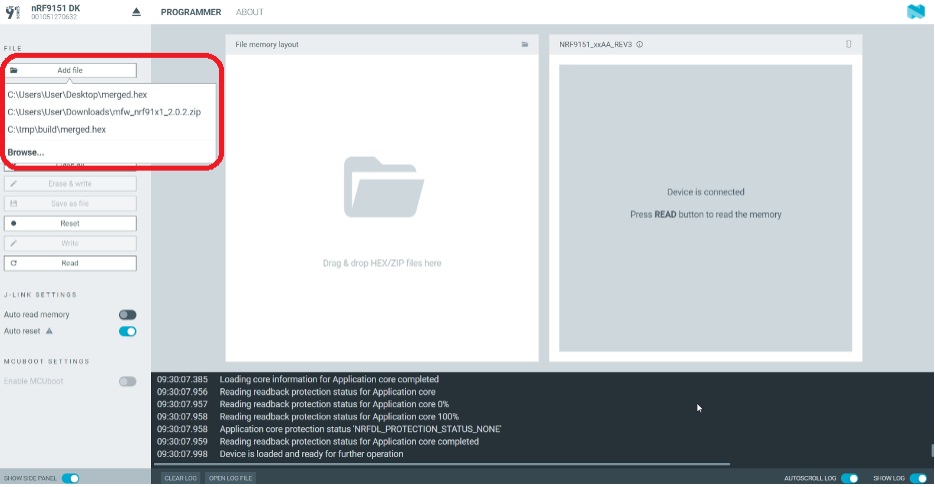Image resolution: width=935 pixels, height=487 pixels.
Task: Choose mfw_nrf91x1_2.0.2.zip from the file list
Action: click(104, 112)
